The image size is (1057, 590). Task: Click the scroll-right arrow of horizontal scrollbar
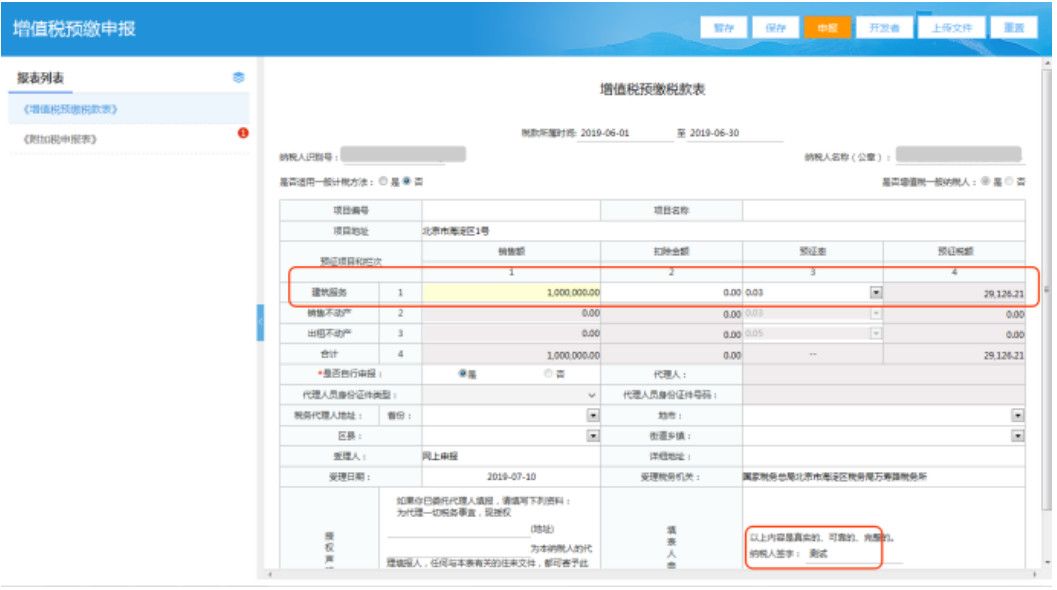[x=1034, y=574]
